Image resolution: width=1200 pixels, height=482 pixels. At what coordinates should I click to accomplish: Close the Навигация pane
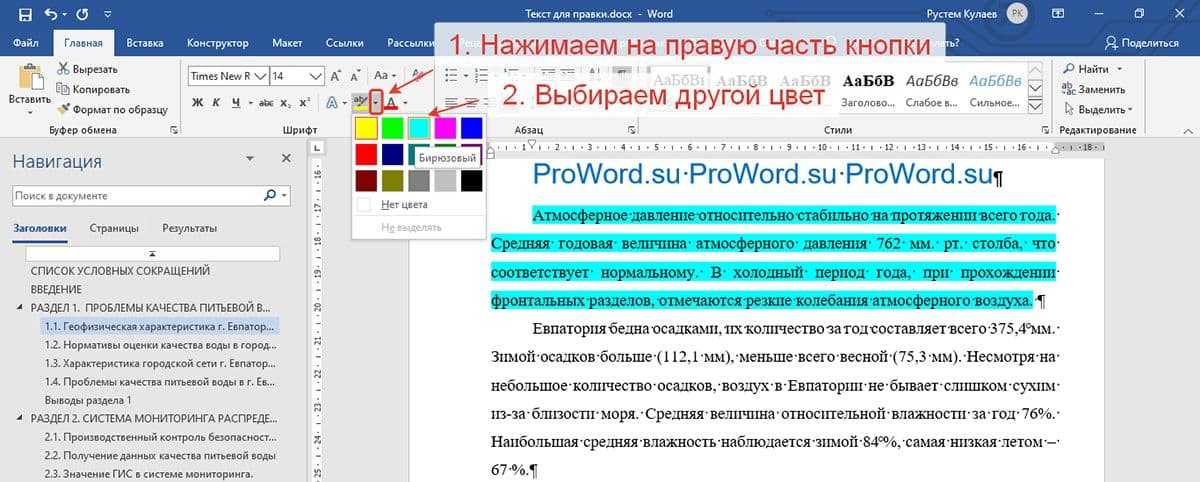pyautogui.click(x=286, y=159)
